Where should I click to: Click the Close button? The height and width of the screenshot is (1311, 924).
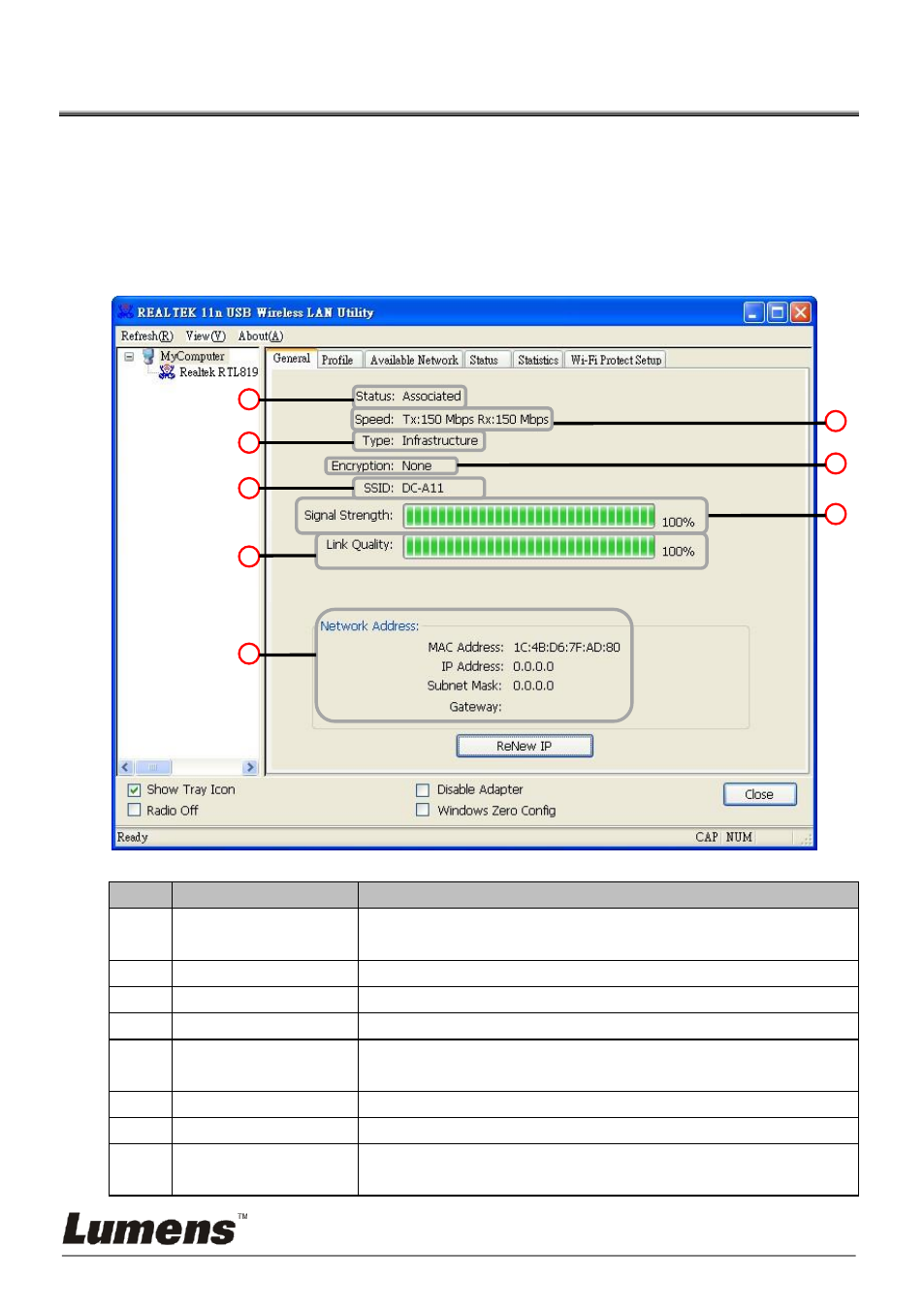click(759, 794)
